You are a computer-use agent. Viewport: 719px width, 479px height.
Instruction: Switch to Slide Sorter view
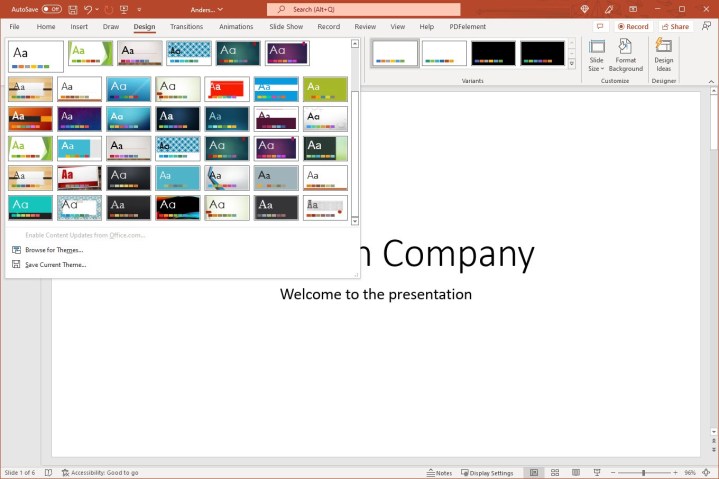coord(555,473)
